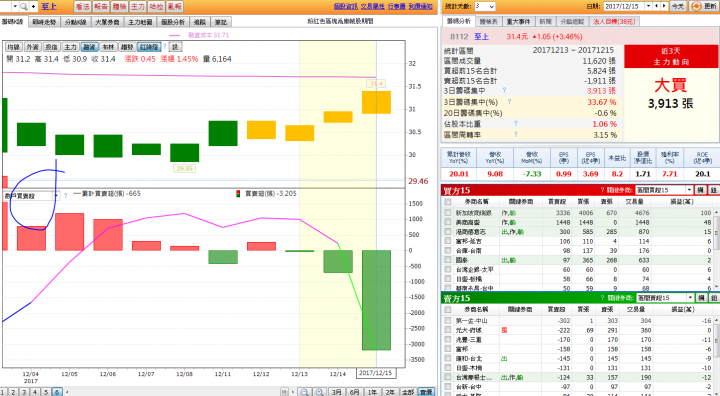Screen dimensions: 720x396
Task: Click the zoom-out magnifier below chart
Action: [x=304, y=392]
